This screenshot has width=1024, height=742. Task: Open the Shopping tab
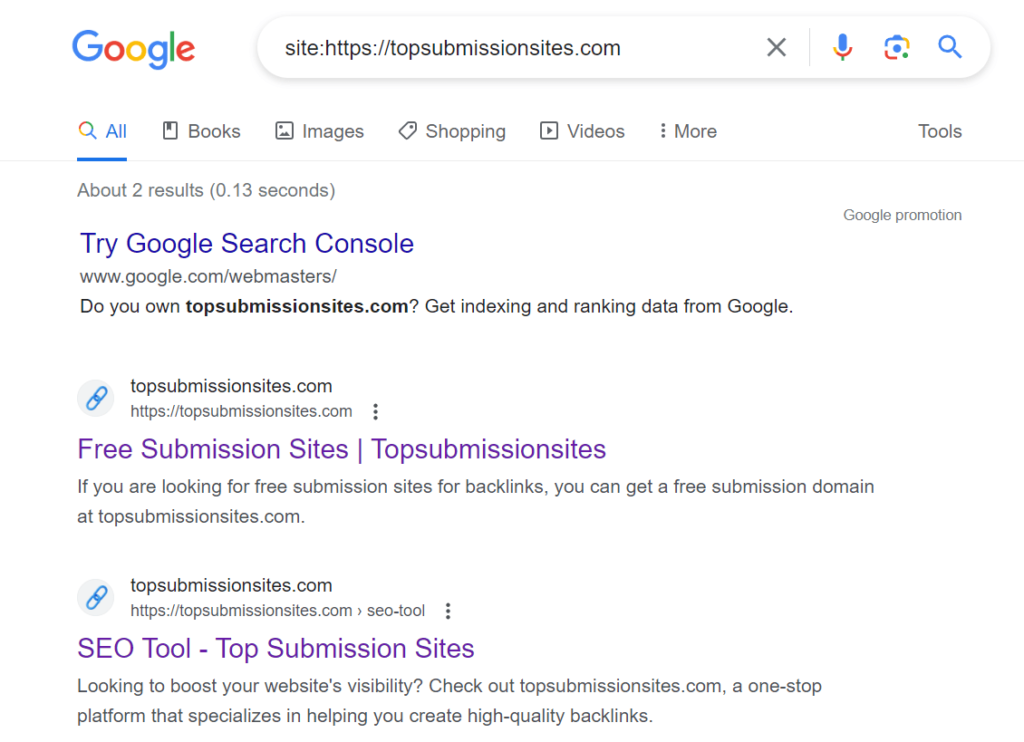click(x=452, y=131)
